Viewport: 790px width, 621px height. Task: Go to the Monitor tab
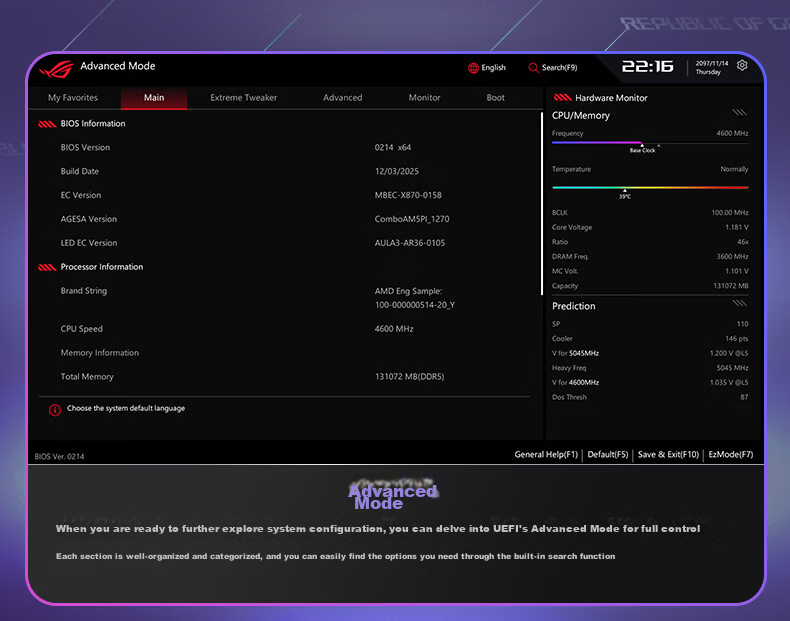tap(424, 98)
